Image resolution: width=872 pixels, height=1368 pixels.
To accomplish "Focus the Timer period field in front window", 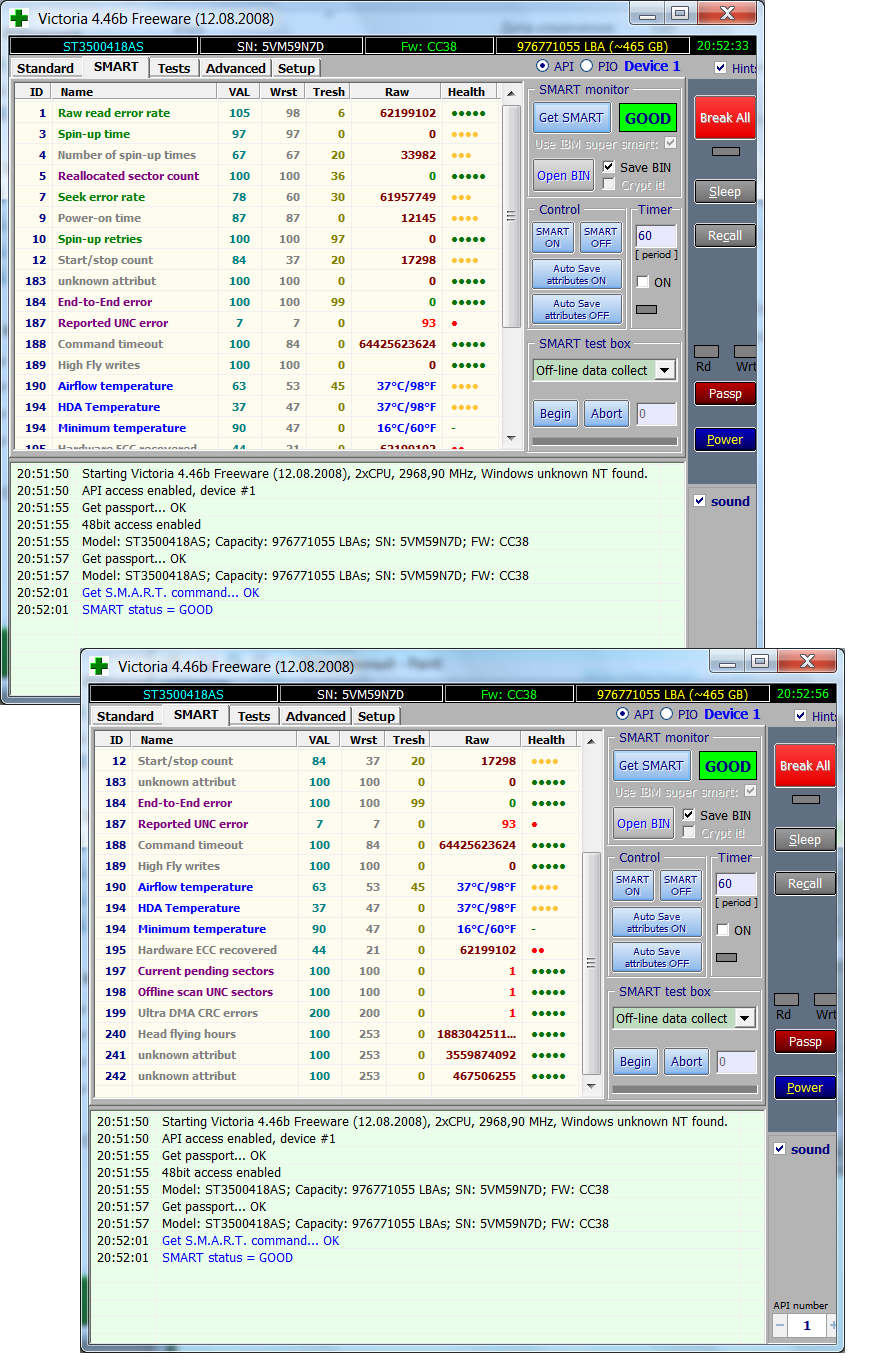I will tap(736, 884).
